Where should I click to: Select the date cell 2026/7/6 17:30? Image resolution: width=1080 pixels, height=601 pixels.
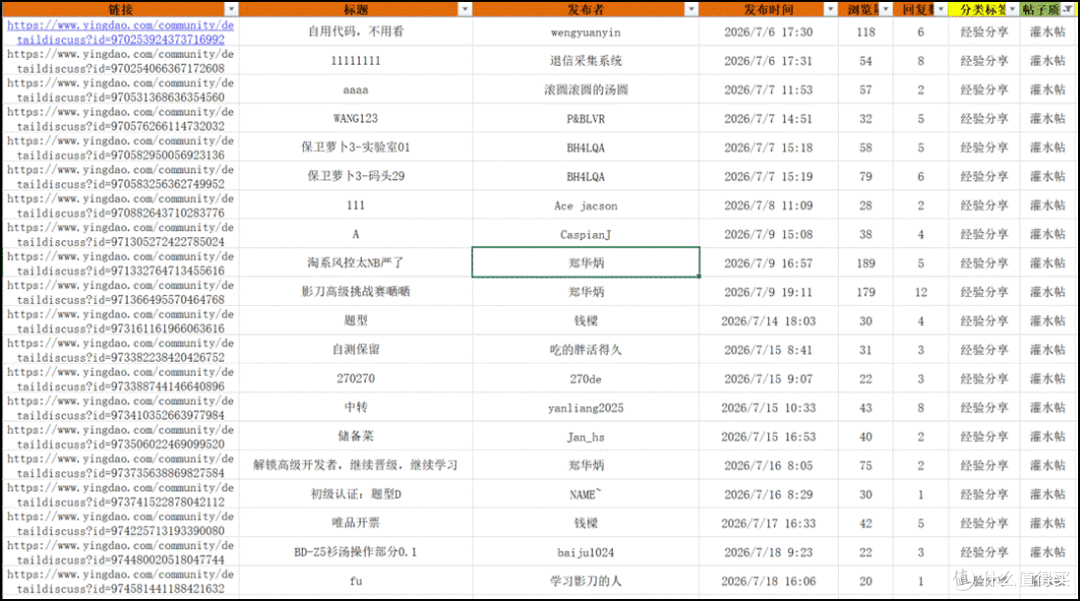tap(769, 32)
